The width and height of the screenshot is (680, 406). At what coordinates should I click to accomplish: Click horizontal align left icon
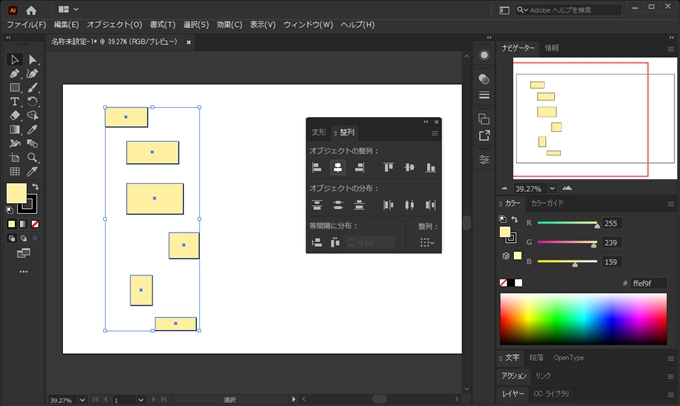coord(317,167)
